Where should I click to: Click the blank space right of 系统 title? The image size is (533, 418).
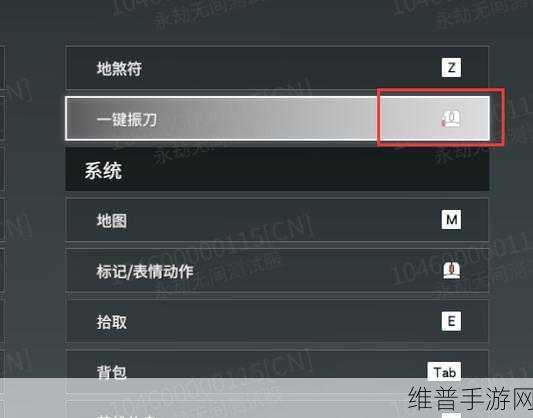pyautogui.click(x=305, y=170)
